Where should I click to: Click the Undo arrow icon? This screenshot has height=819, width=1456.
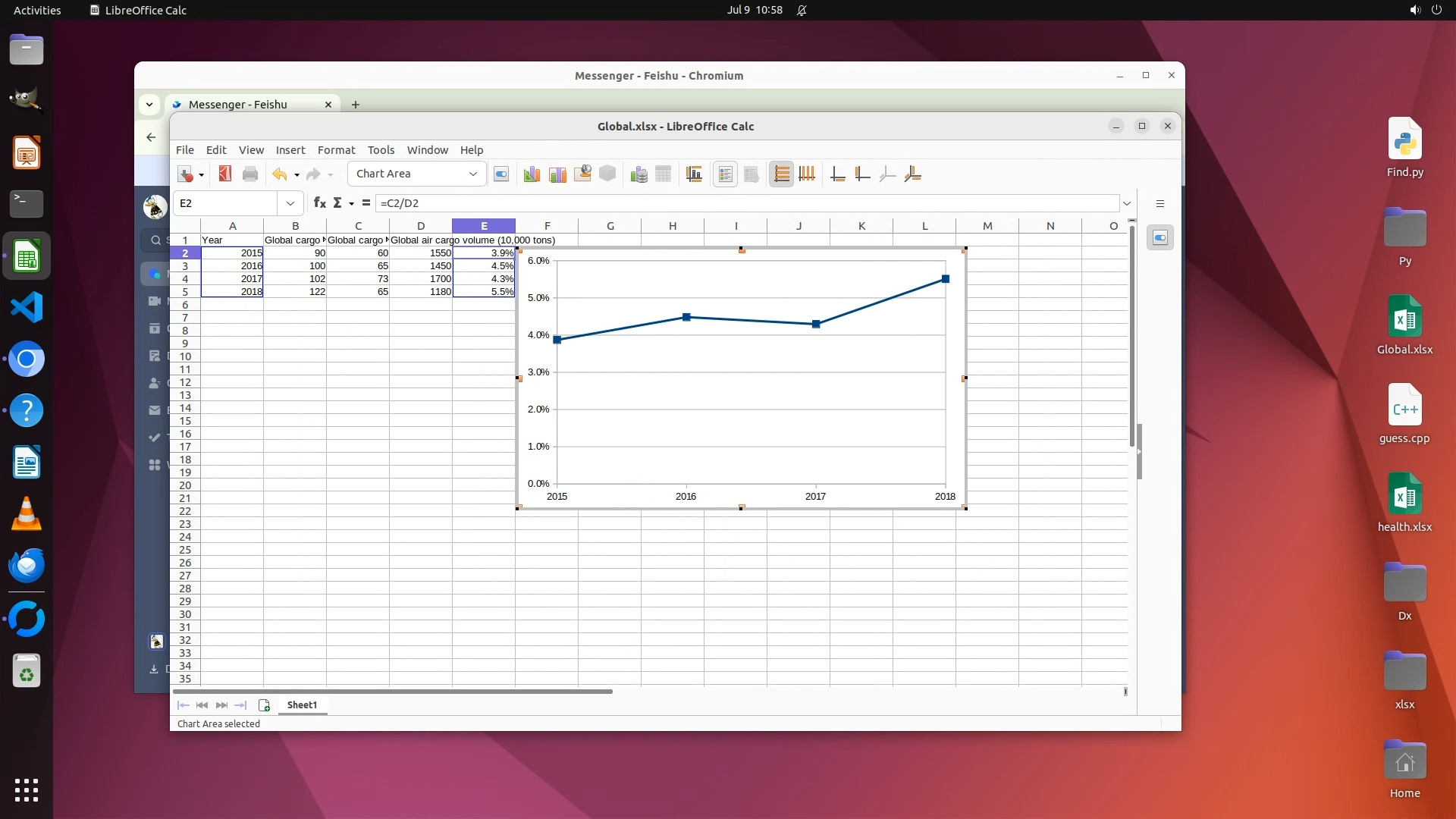(x=279, y=174)
